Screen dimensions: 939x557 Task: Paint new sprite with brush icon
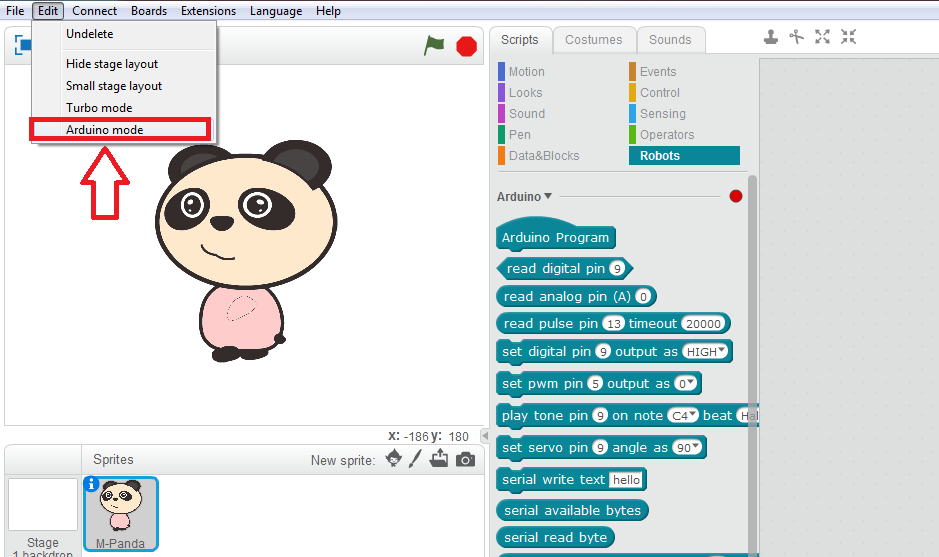coord(416,459)
